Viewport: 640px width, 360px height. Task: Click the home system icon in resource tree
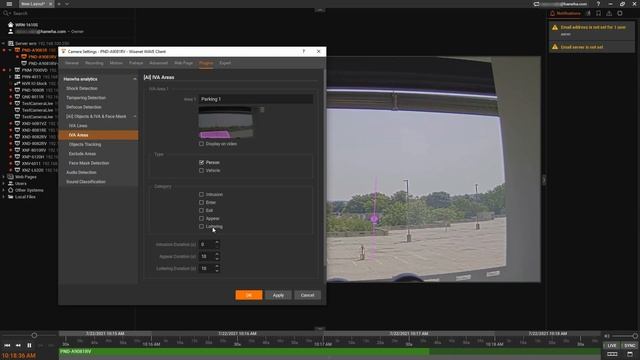pyautogui.click(x=11, y=24)
